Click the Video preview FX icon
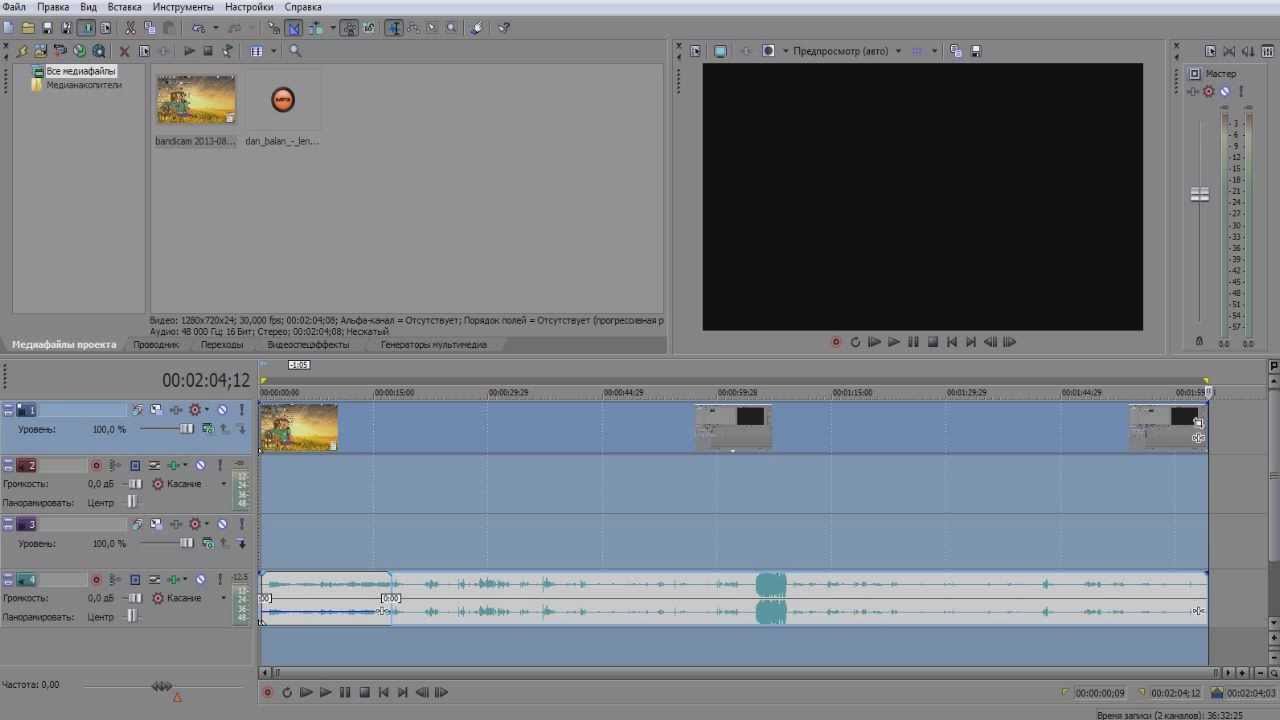This screenshot has height=720, width=1280. click(746, 51)
